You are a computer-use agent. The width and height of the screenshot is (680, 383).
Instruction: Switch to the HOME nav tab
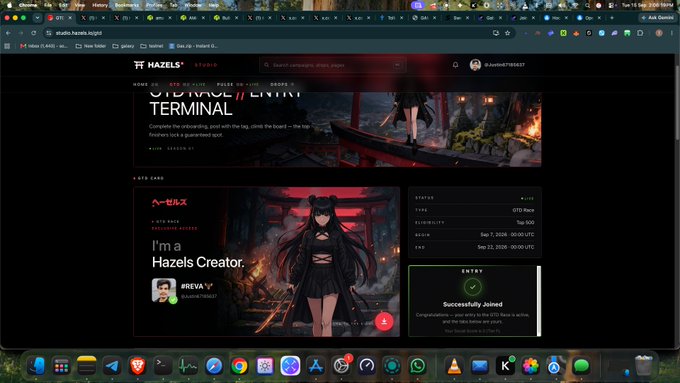tap(146, 85)
